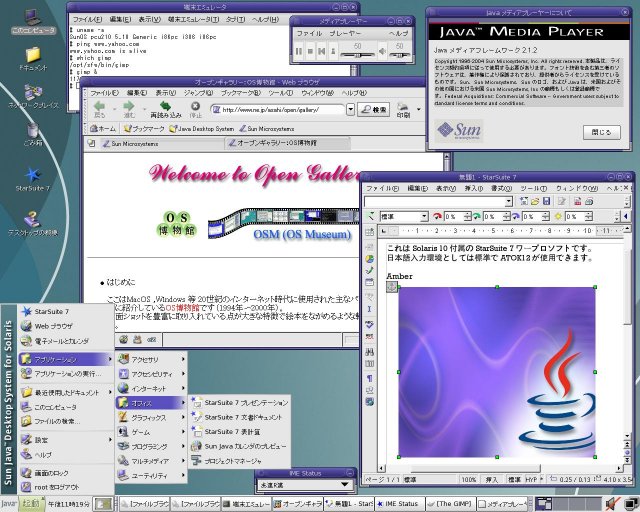Open the Home (ホーム) bookmark icon in browser
The image size is (640, 512).
tap(93, 129)
